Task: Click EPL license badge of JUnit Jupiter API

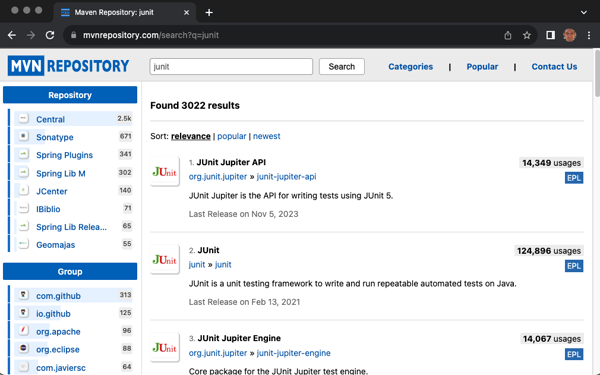Action: point(574,178)
